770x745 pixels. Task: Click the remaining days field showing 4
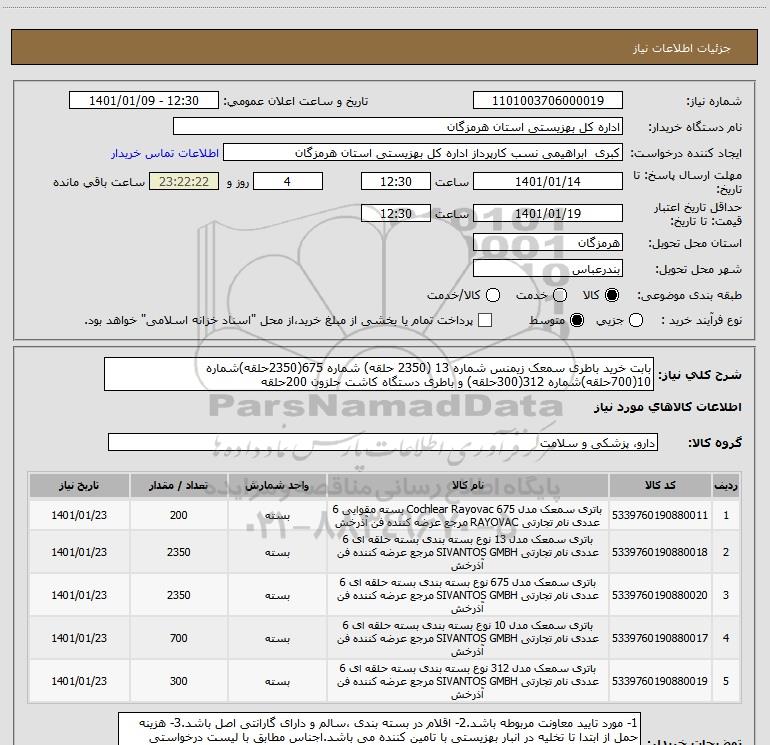pyautogui.click(x=288, y=181)
